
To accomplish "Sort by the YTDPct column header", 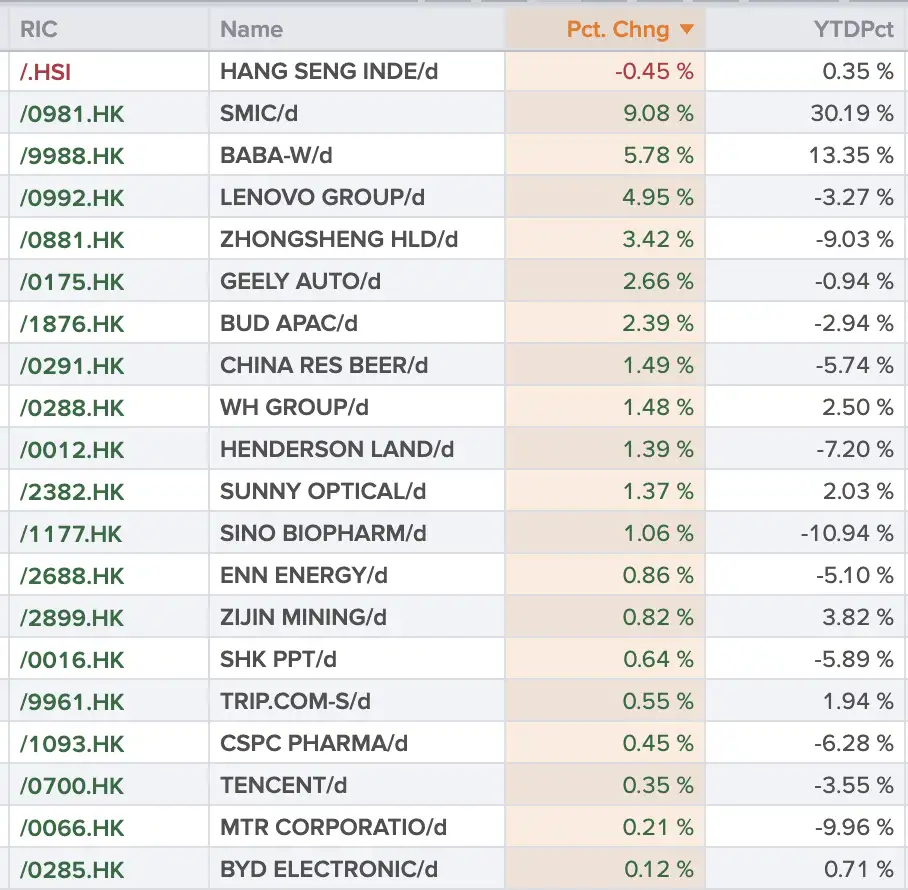I will [854, 30].
